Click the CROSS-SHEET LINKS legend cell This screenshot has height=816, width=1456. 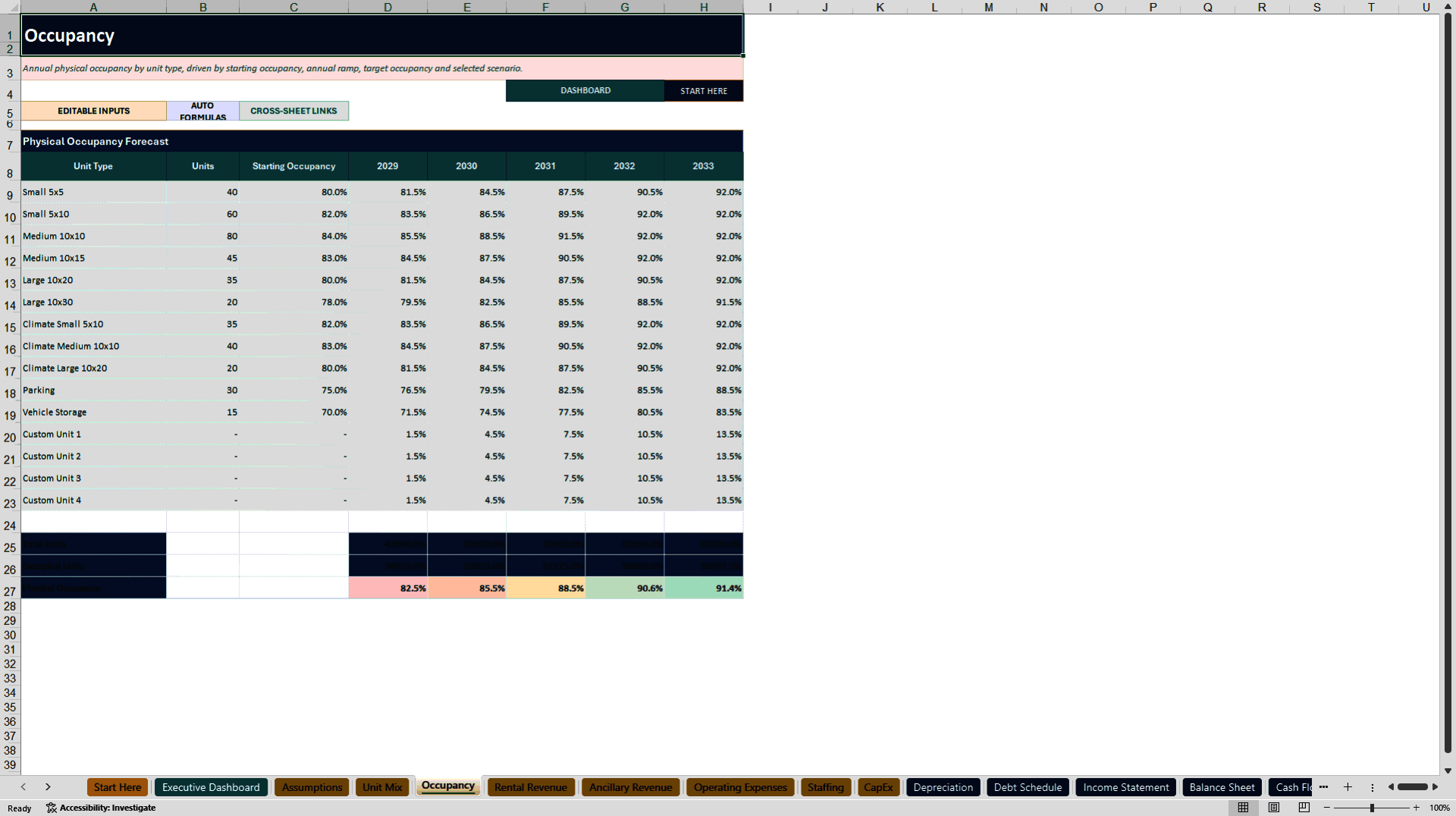click(294, 111)
